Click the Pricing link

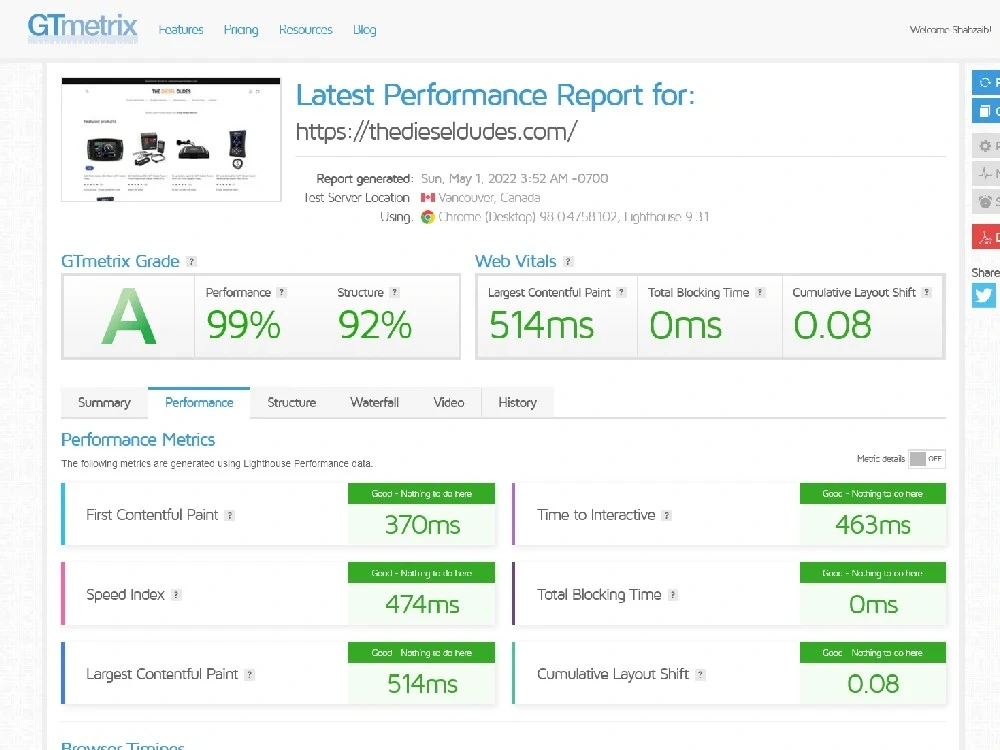pos(241,29)
